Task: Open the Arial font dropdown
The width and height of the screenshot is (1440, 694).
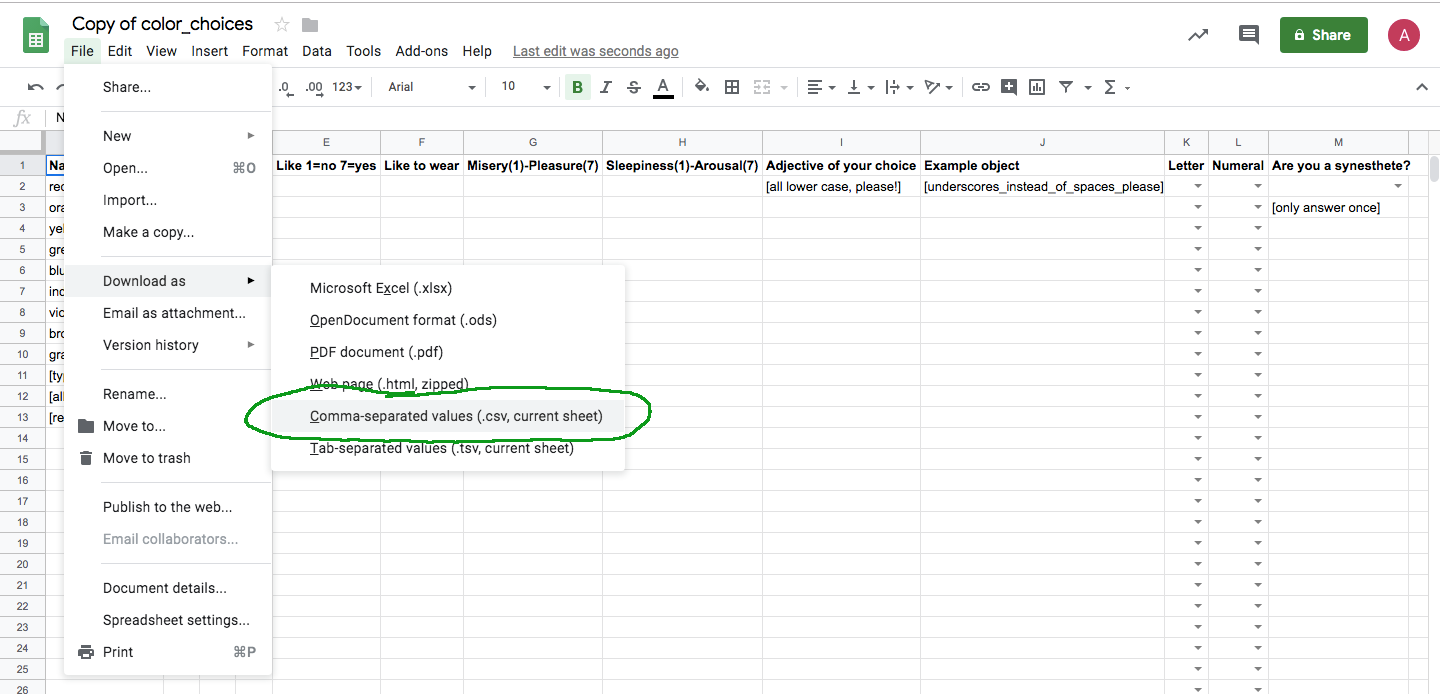Action: click(432, 87)
